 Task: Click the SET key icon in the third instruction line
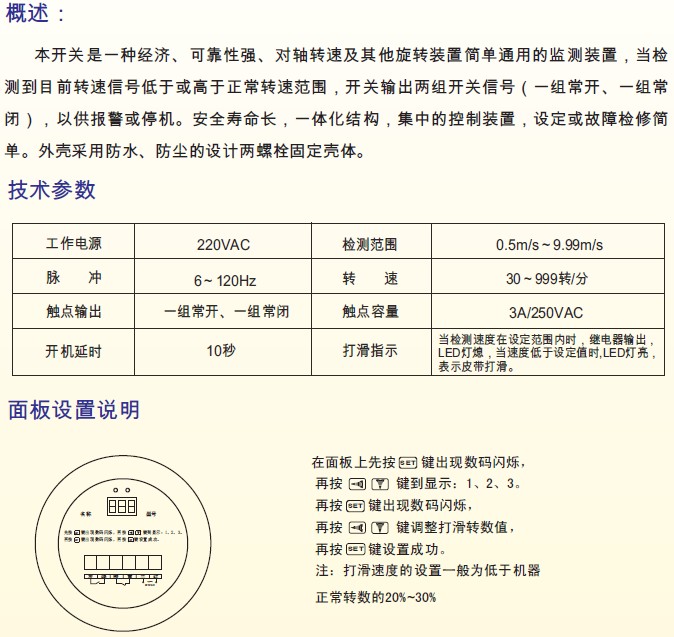[356, 505]
